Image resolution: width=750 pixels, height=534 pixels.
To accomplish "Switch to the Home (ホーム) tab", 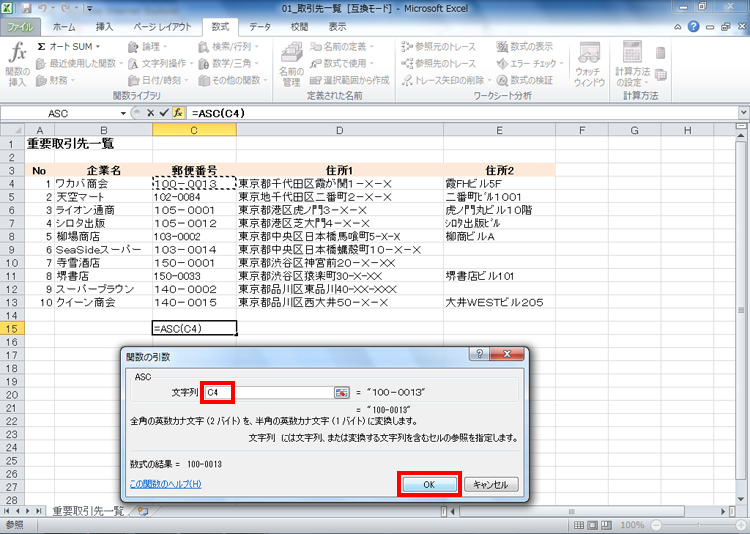I will click(x=64, y=27).
